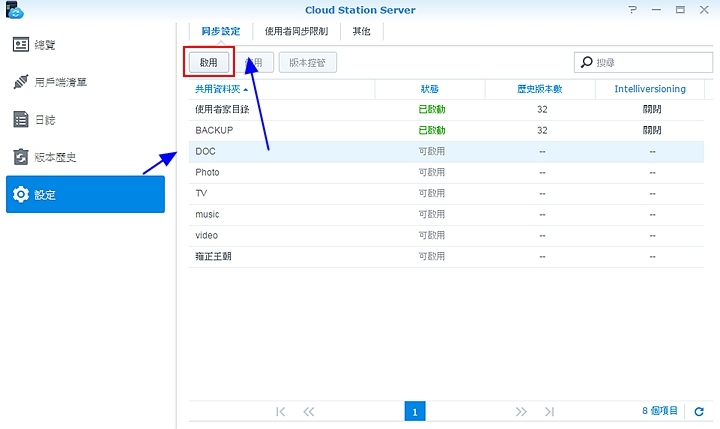Click 關閉 Intelliversioning value for BACKUP
720x429 pixels.
[652, 130]
